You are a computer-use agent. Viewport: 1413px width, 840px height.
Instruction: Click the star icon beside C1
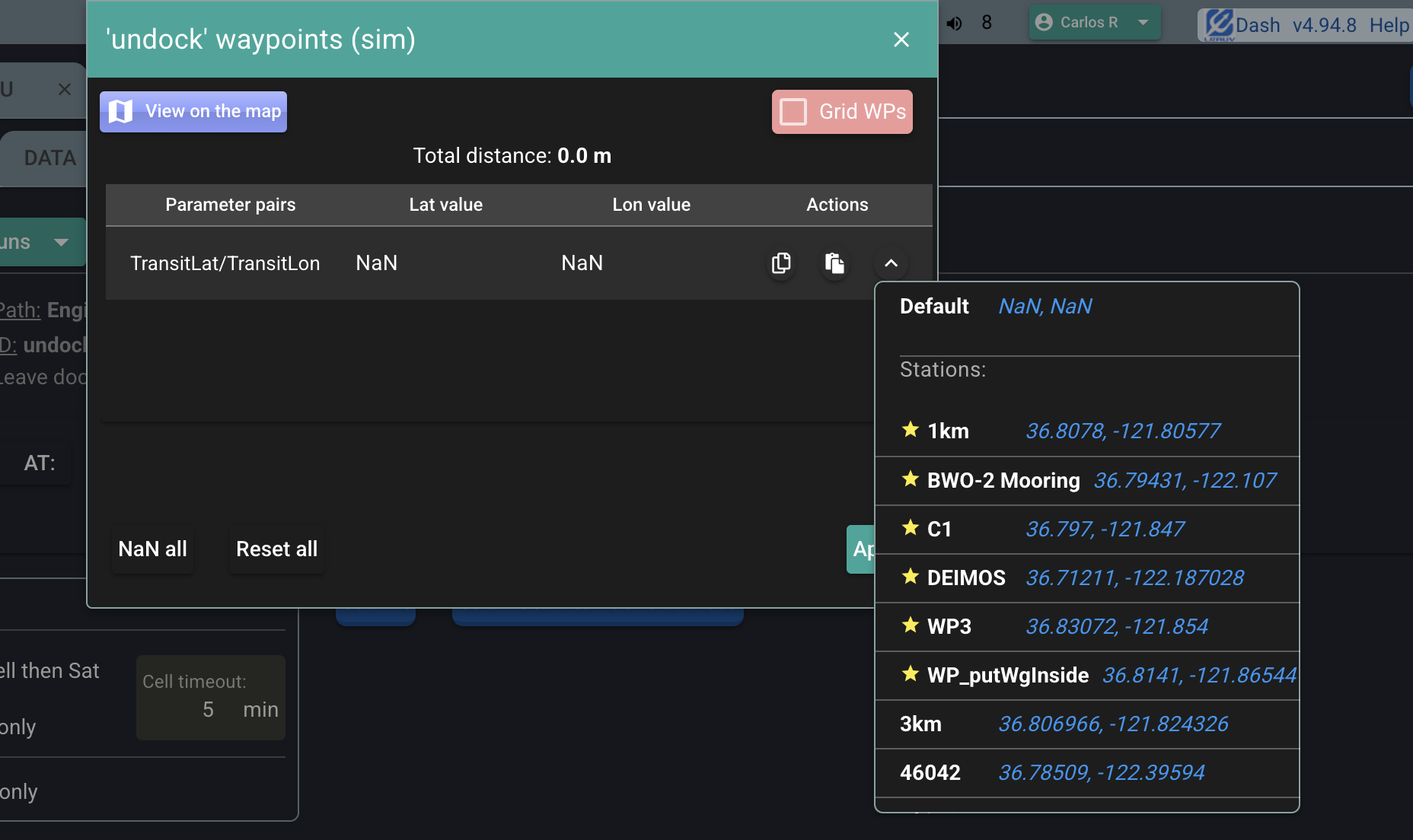click(910, 527)
